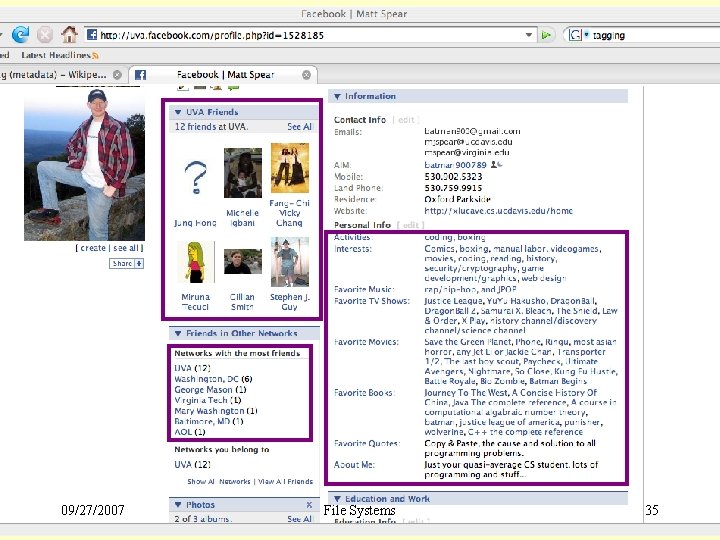Viewport: 720px width, 540px height.
Task: Close the Facebook Matt Spear tab
Action: (x=306, y=75)
